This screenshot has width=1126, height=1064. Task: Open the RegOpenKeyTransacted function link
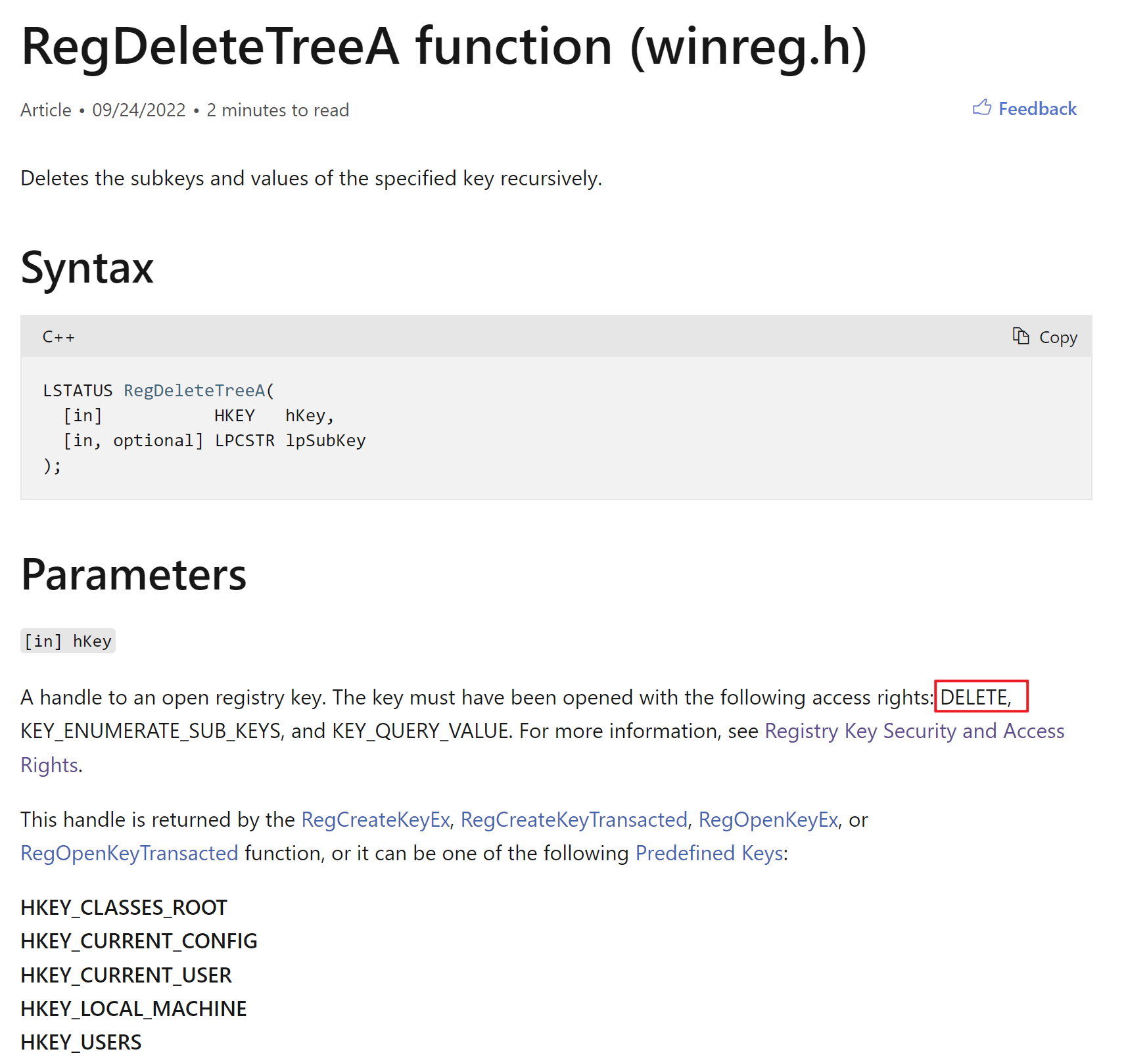click(129, 853)
